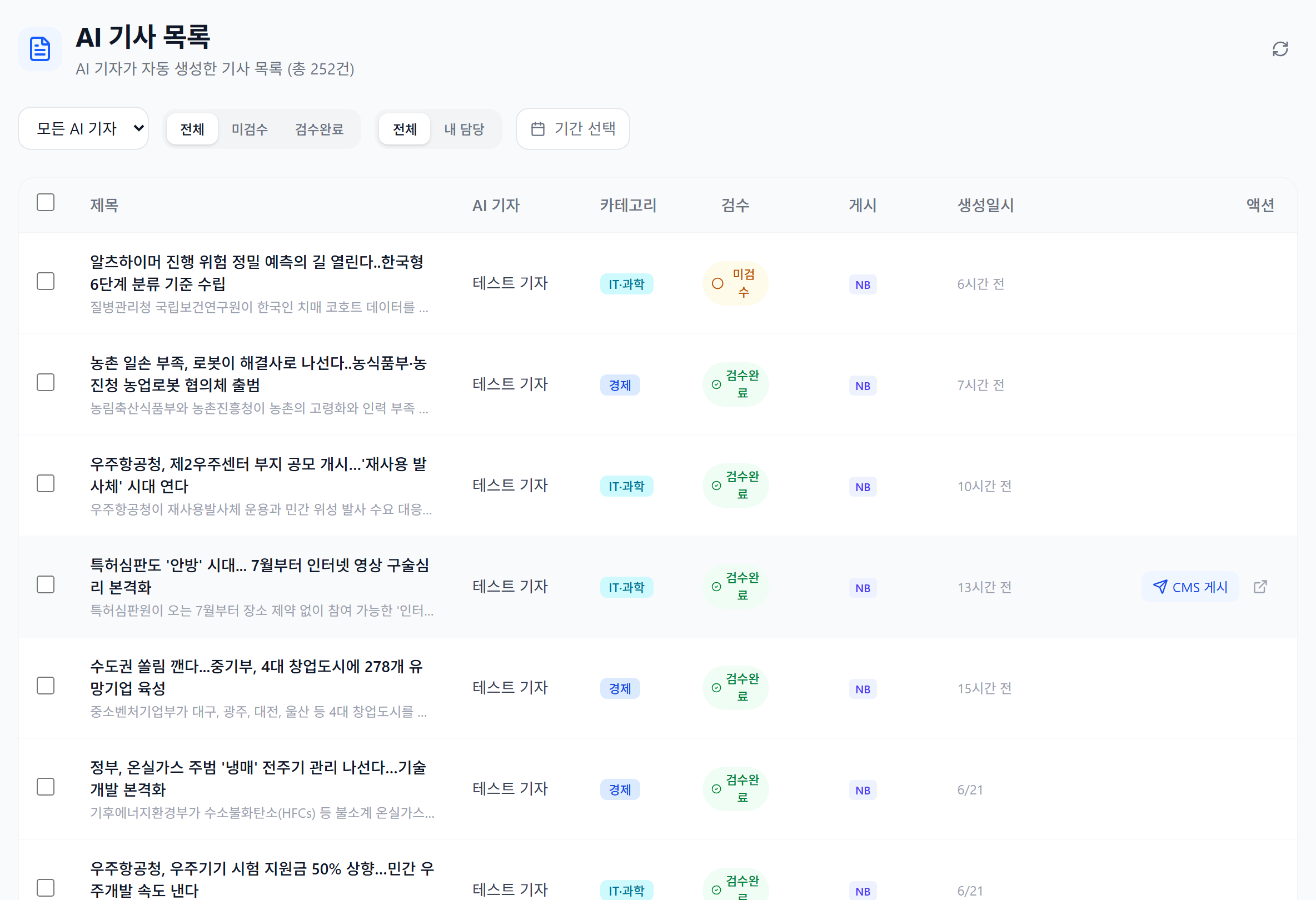This screenshot has width=1316, height=900.
Task: Check the 농촌 일손 부족 article checkbox
Action: click(x=46, y=383)
